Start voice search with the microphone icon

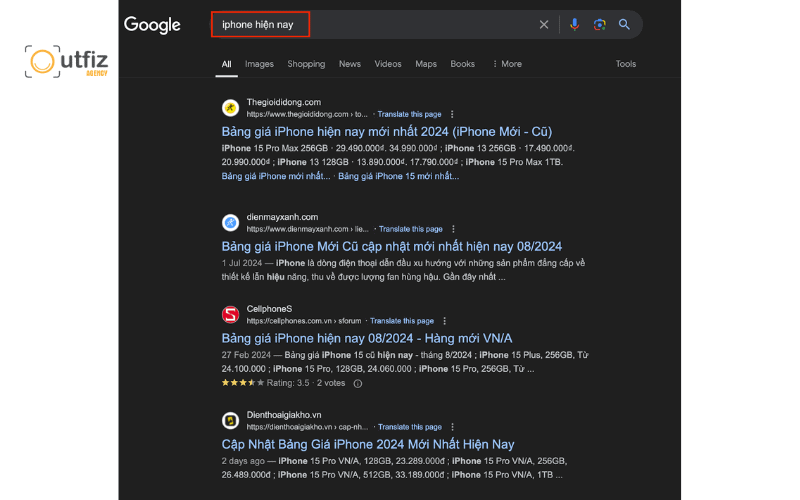coord(574,24)
